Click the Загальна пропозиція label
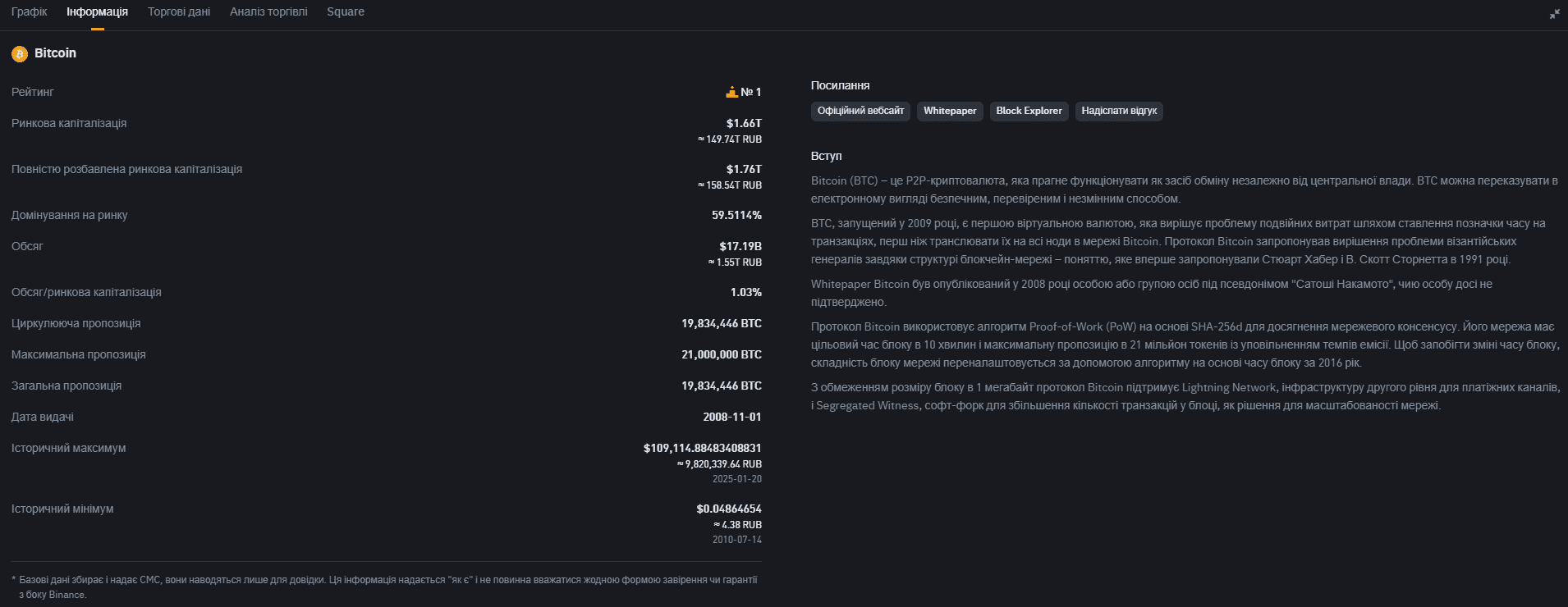Viewport: 1568px width, 607px height. (x=66, y=386)
